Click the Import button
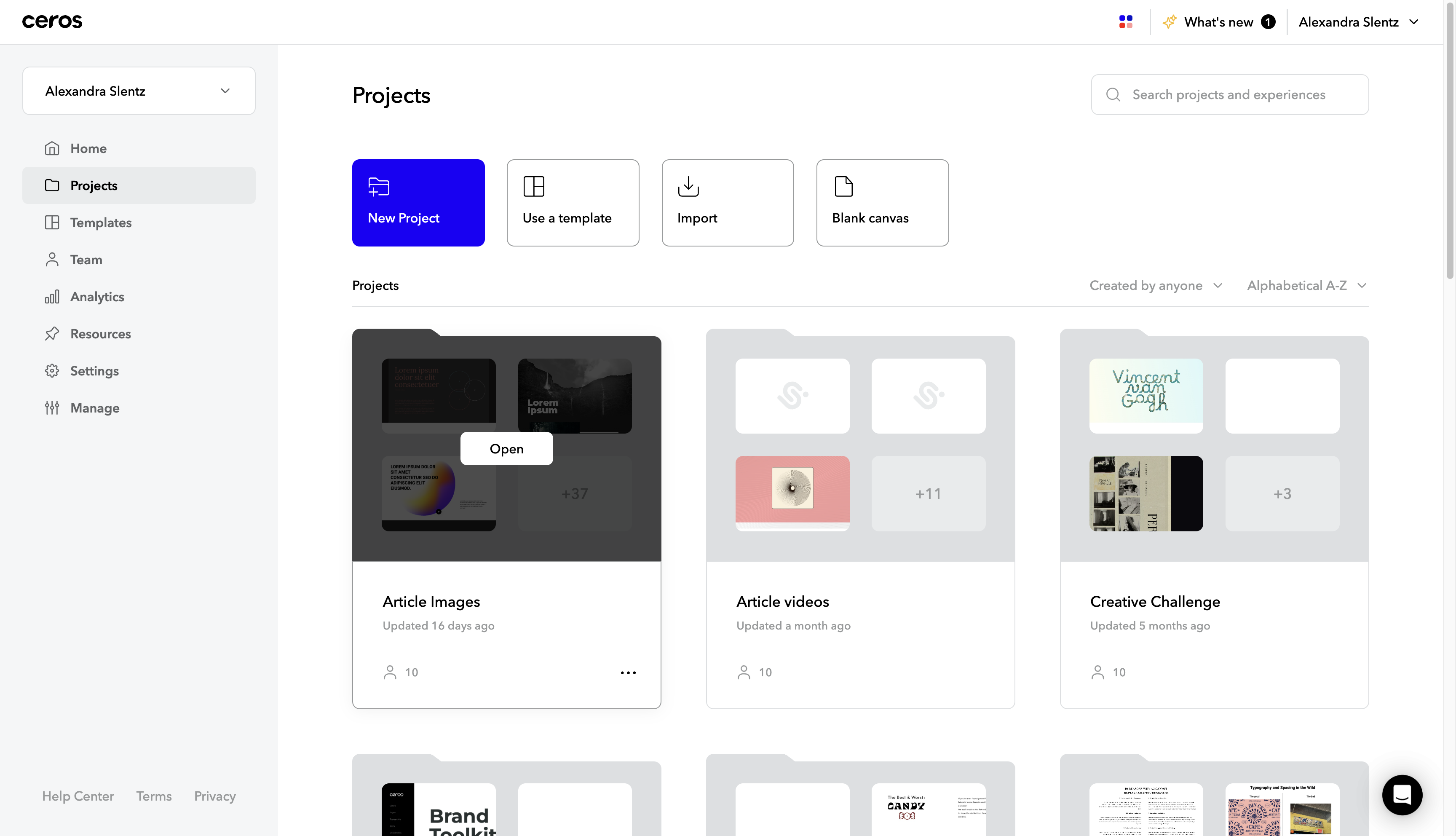Screen dimensions: 1456x836 (x=728, y=203)
